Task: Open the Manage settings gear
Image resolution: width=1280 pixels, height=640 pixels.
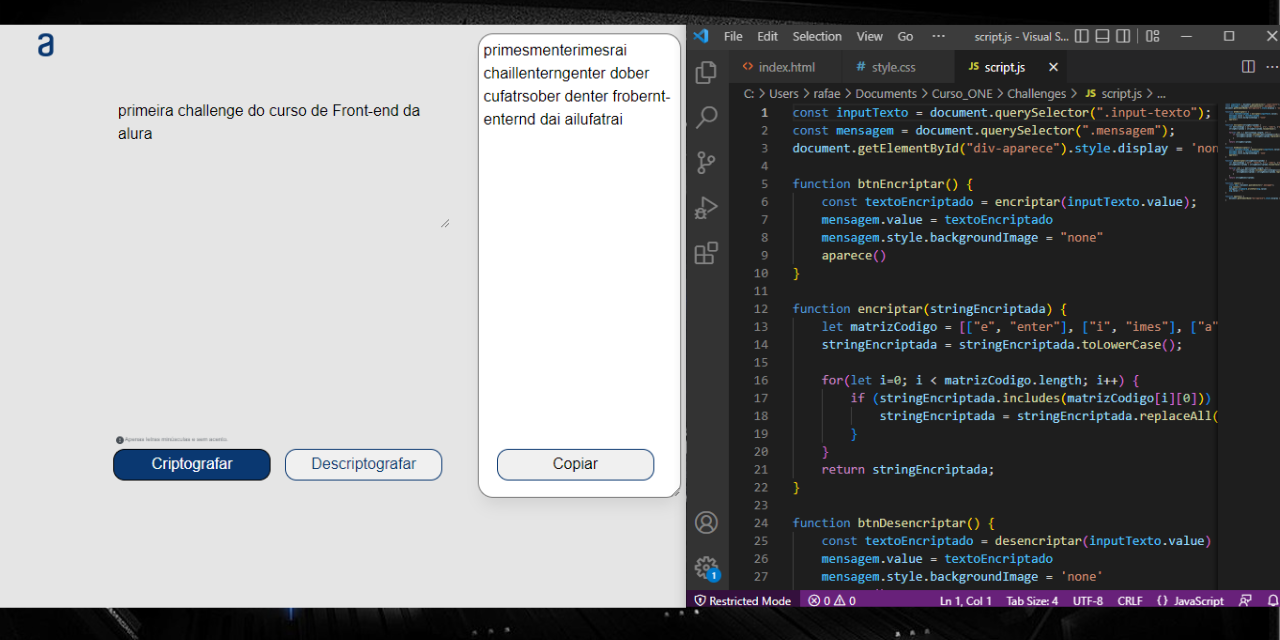Action: 706,567
